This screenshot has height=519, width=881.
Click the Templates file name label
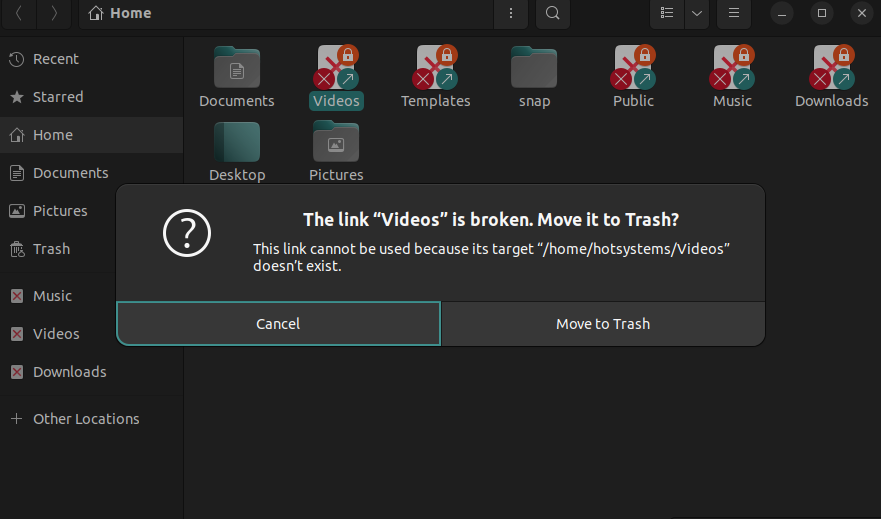pos(435,101)
